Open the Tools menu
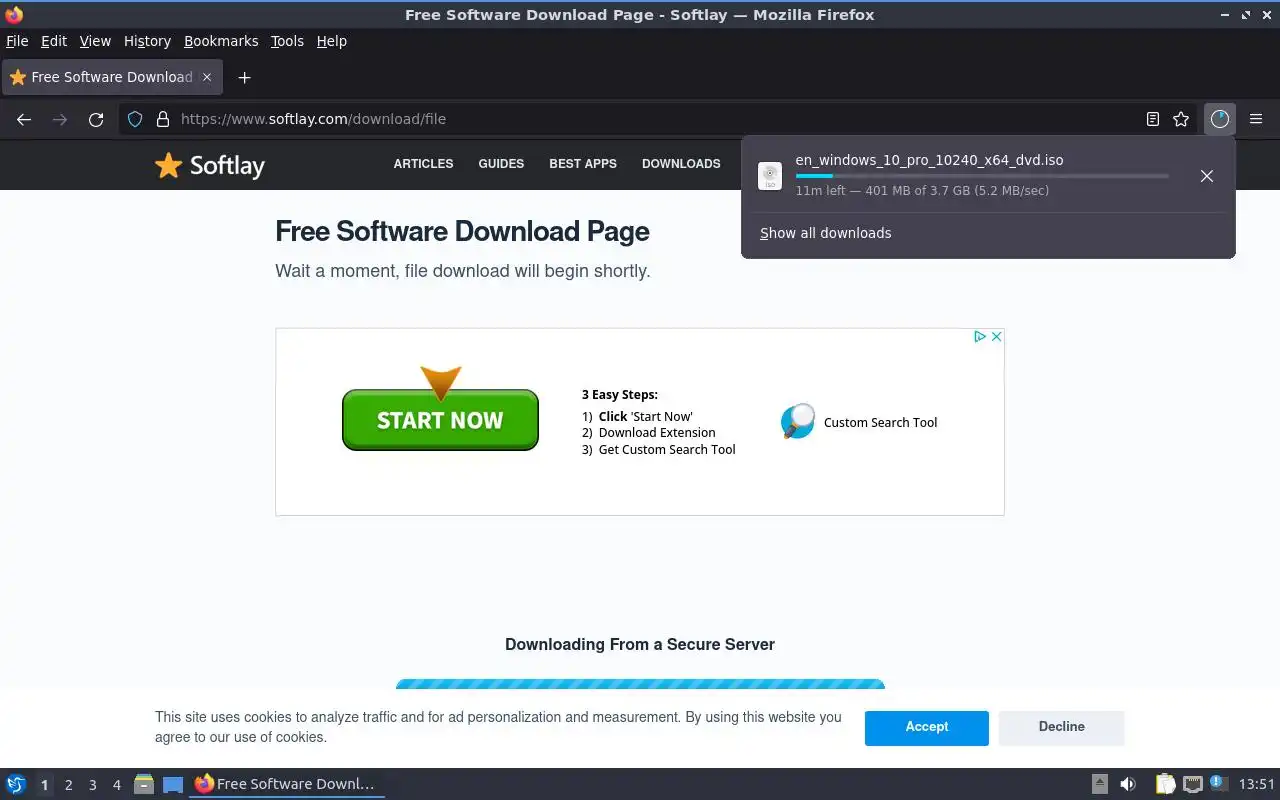This screenshot has height=800, width=1280. 287,41
